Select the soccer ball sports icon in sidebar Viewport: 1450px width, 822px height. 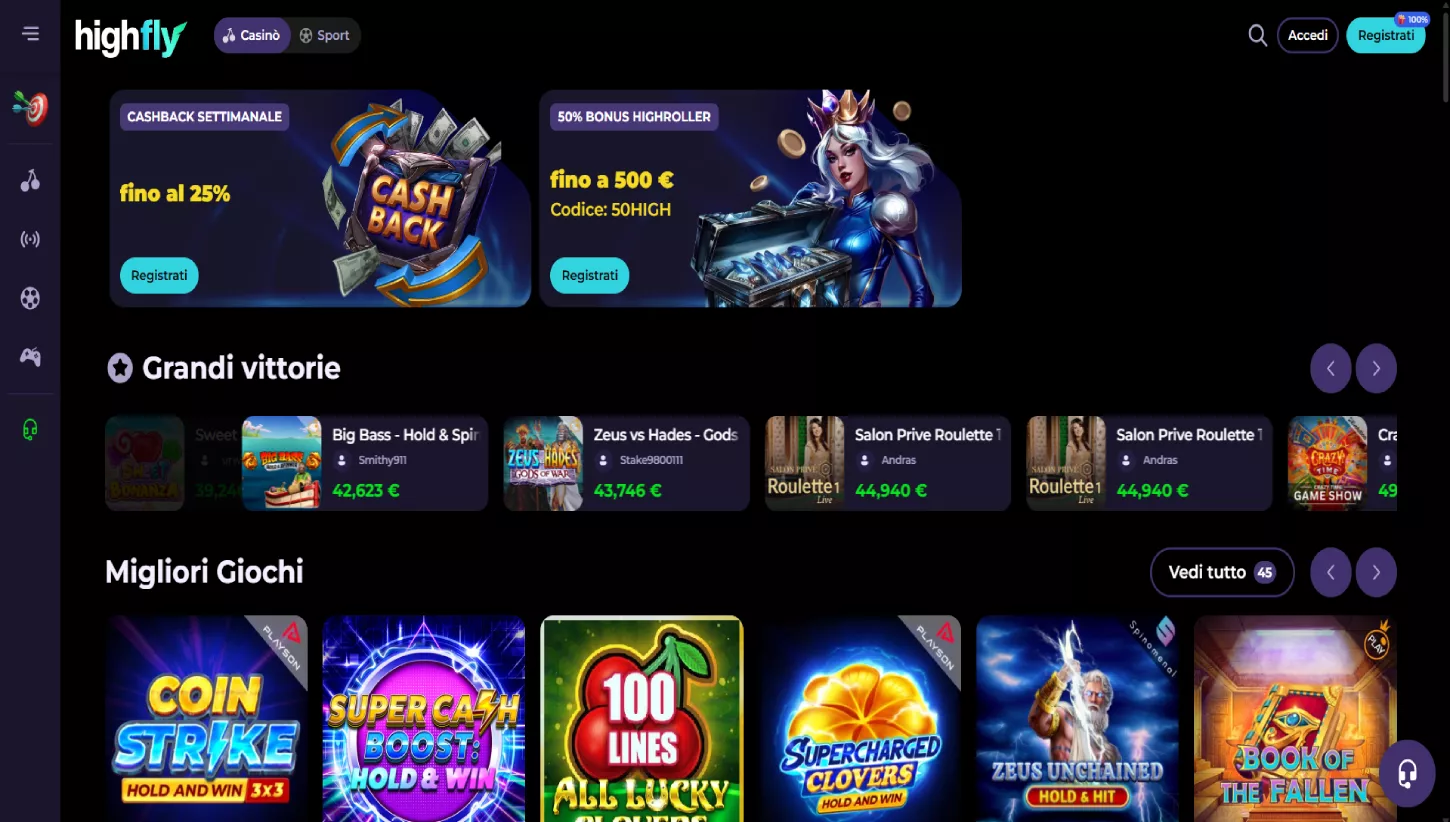[x=31, y=298]
